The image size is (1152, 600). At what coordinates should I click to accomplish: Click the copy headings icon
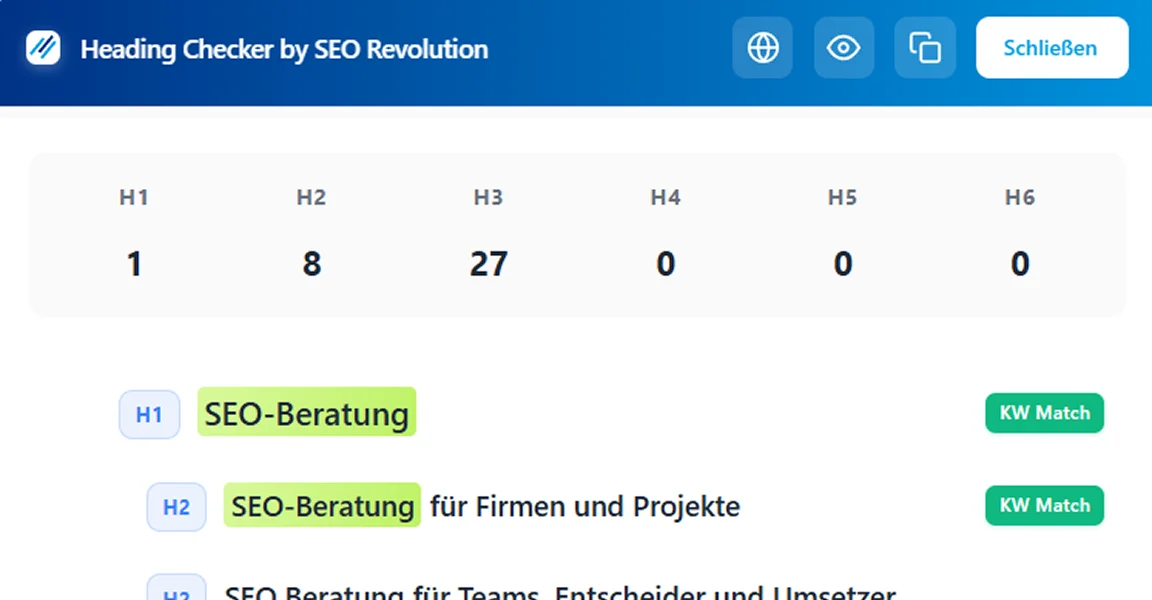[924, 47]
